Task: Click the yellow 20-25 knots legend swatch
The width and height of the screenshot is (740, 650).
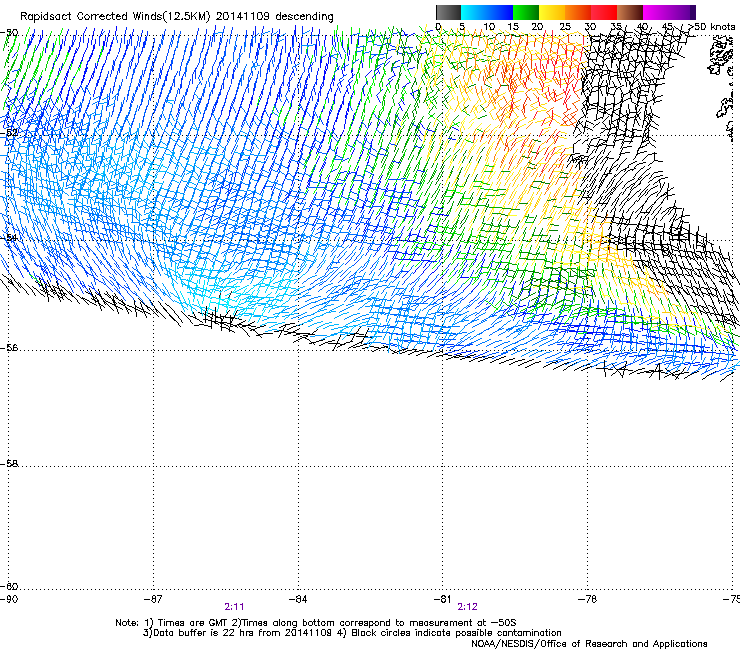Action: pos(552,13)
